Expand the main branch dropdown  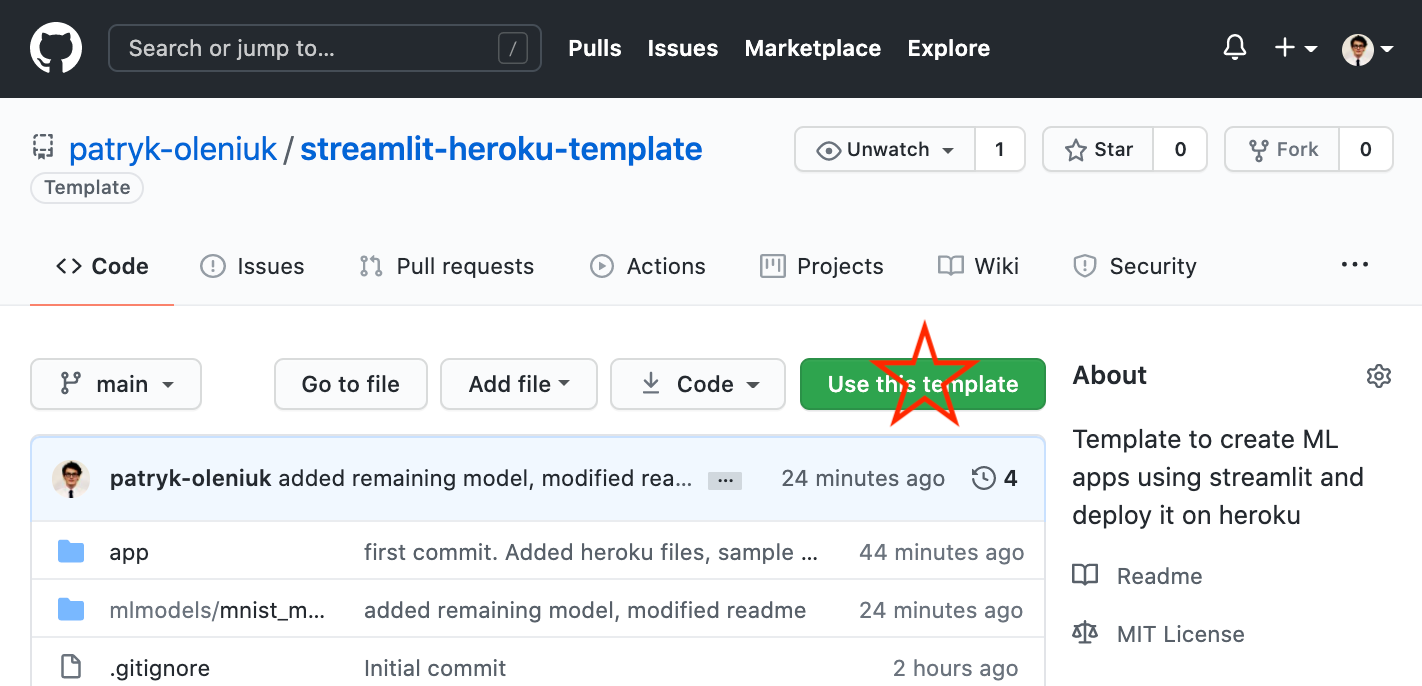coord(116,384)
